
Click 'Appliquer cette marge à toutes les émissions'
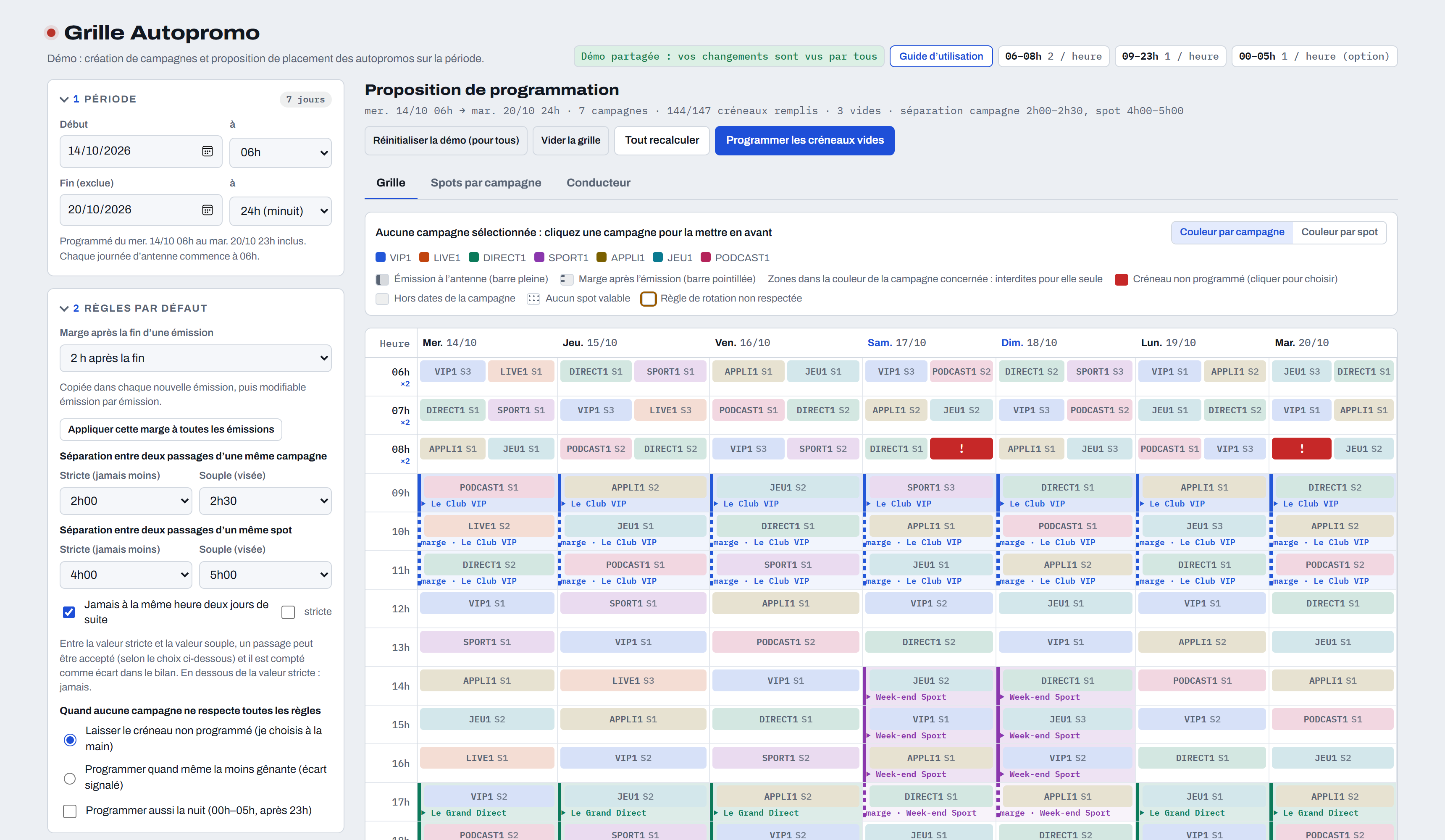click(171, 429)
